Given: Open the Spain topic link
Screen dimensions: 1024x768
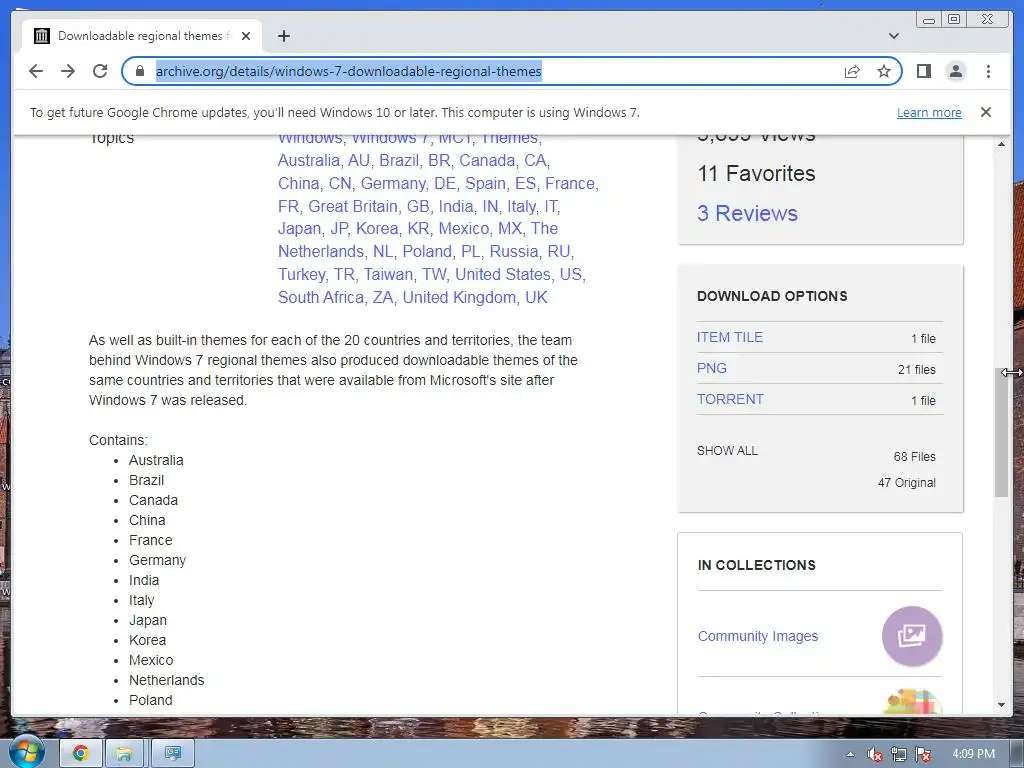Looking at the screenshot, I should coord(485,184).
